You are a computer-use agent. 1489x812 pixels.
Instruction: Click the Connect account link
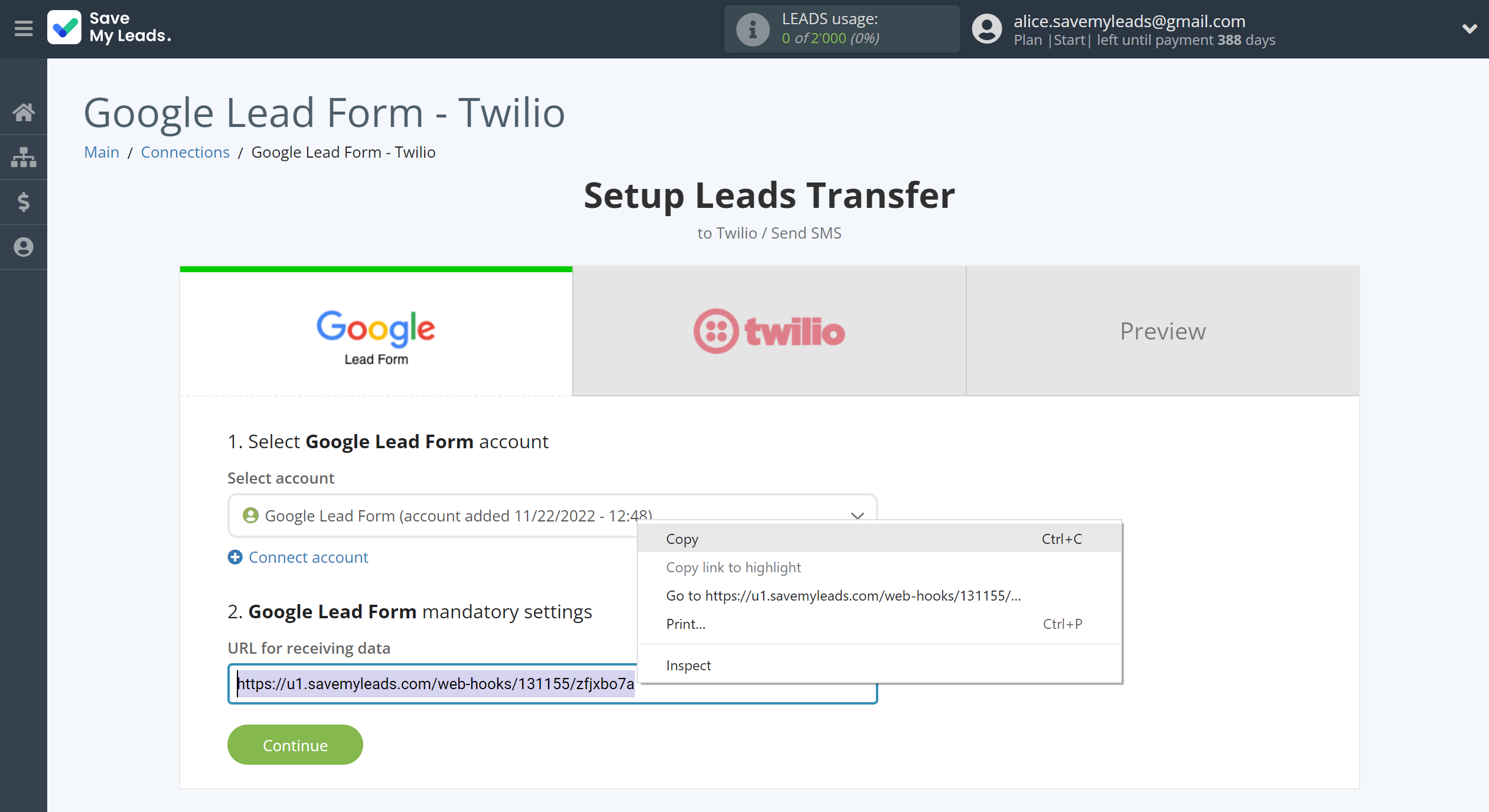coord(309,556)
